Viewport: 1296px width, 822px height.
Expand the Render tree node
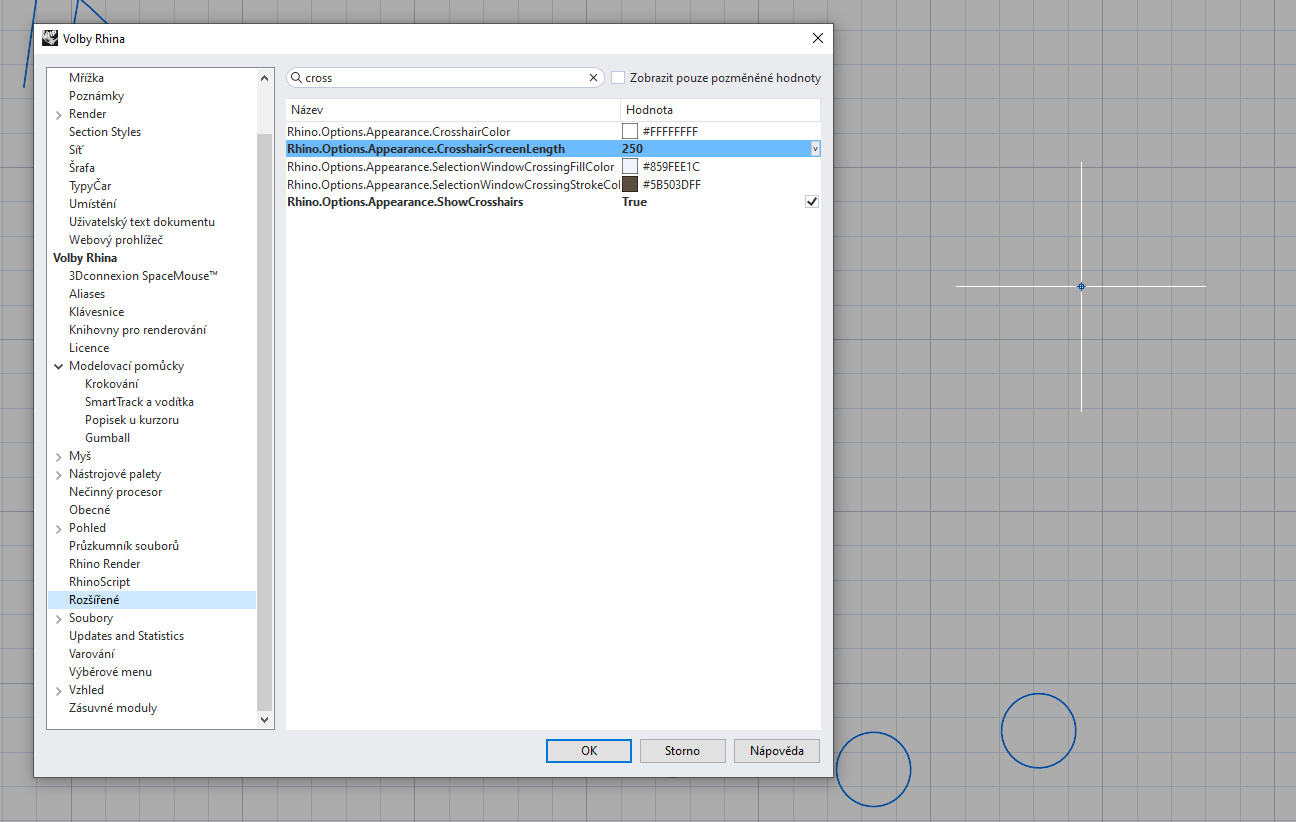click(59, 115)
